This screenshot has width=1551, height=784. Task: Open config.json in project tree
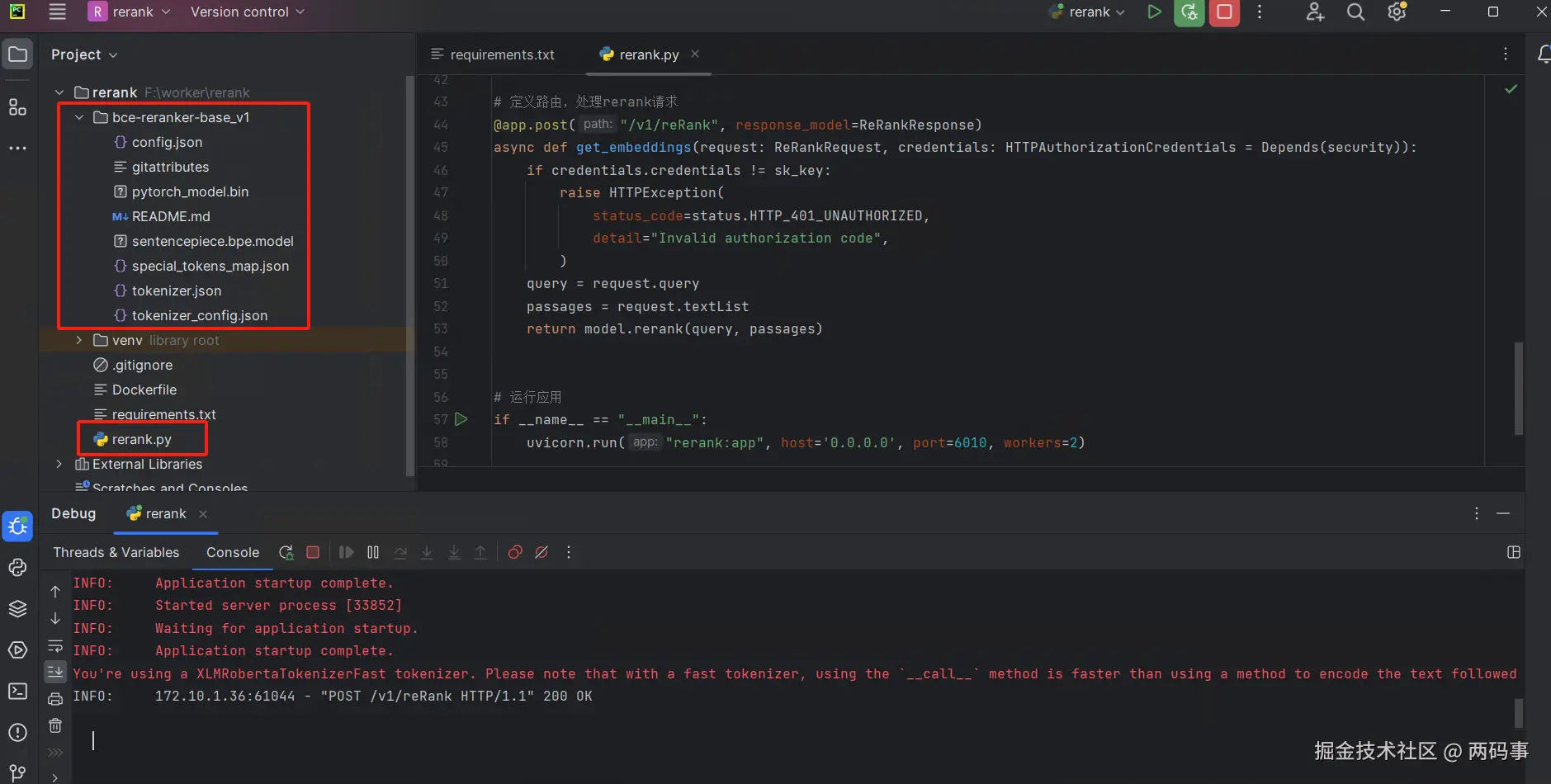click(x=158, y=142)
